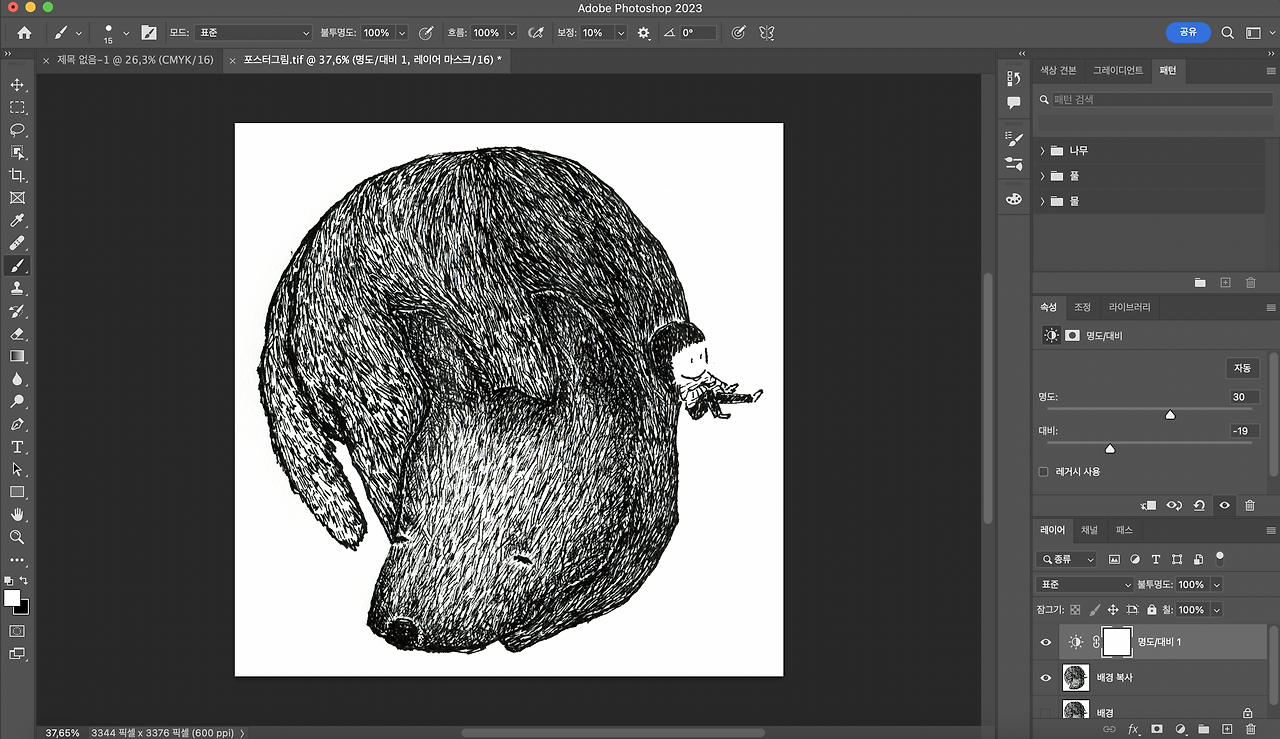This screenshot has height=739, width=1280.
Task: Click the 공유 button
Action: click(x=1188, y=32)
